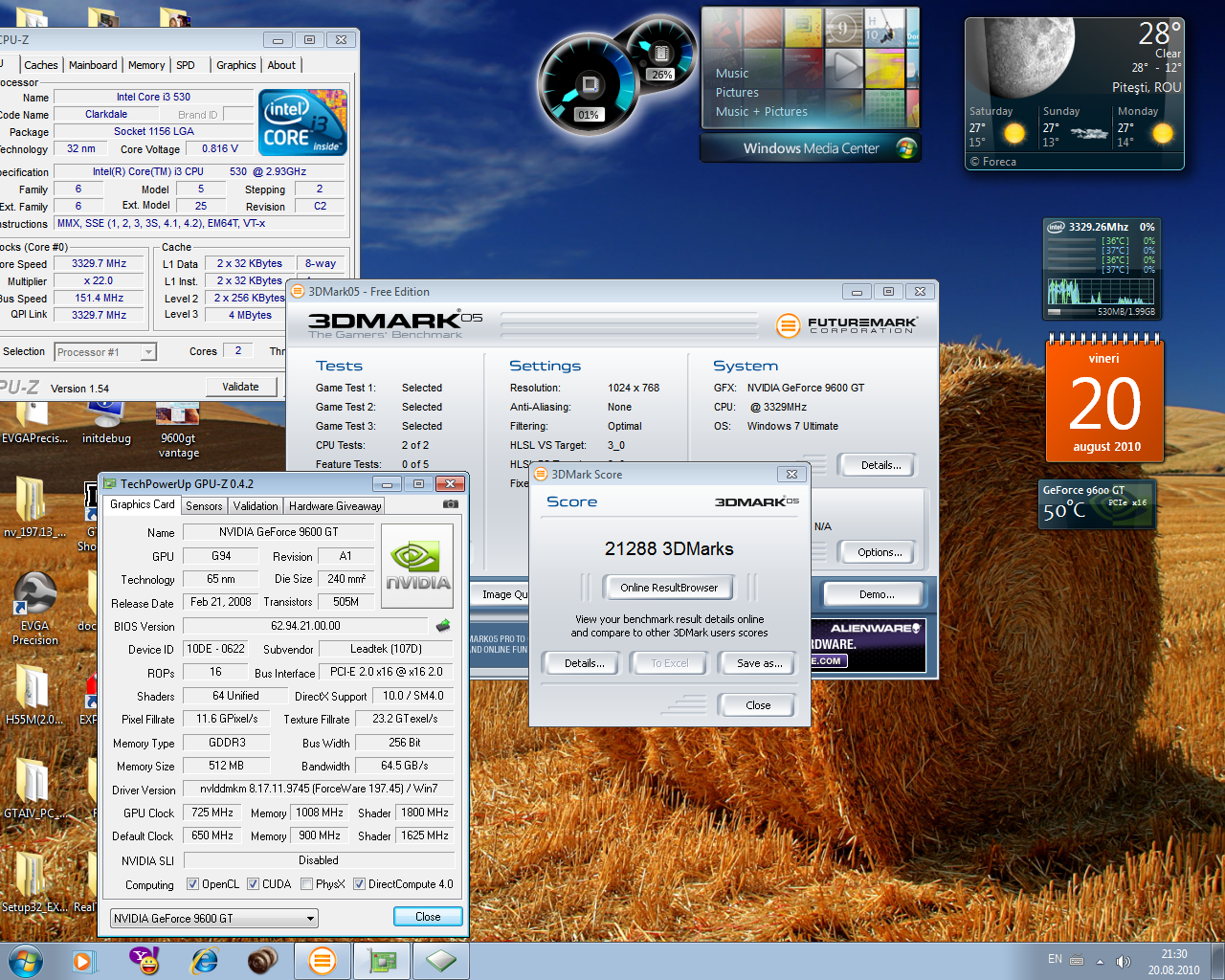The image size is (1225, 980).
Task: Show hidden tray icons arrow
Action: pyautogui.click(x=1100, y=961)
